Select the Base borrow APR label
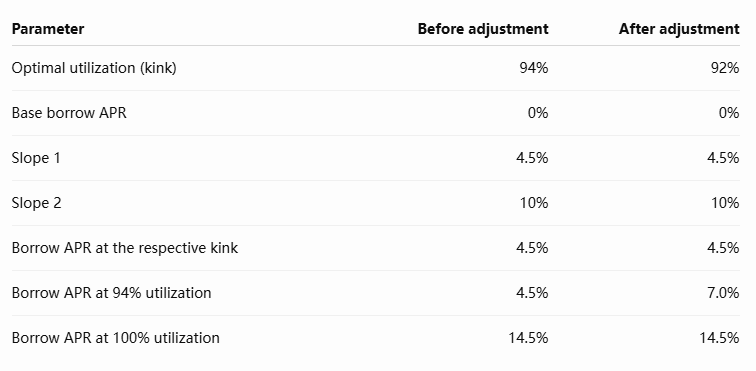The image size is (756, 371). [69, 113]
